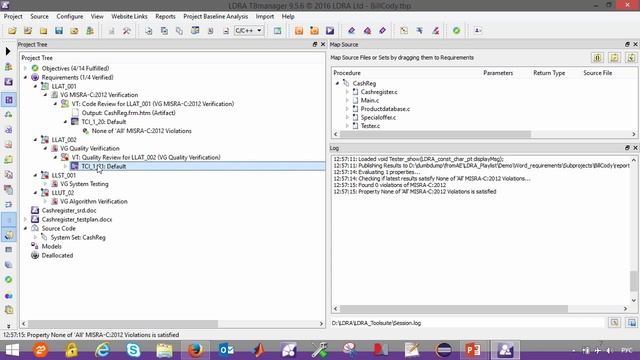Click the Procedure column header
Image resolution: width=640 pixels, height=360 pixels.
[x=347, y=73]
